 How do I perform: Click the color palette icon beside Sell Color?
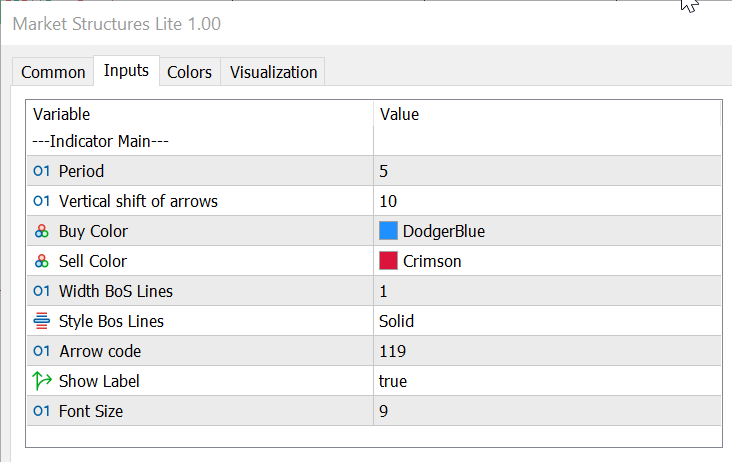(x=42, y=261)
